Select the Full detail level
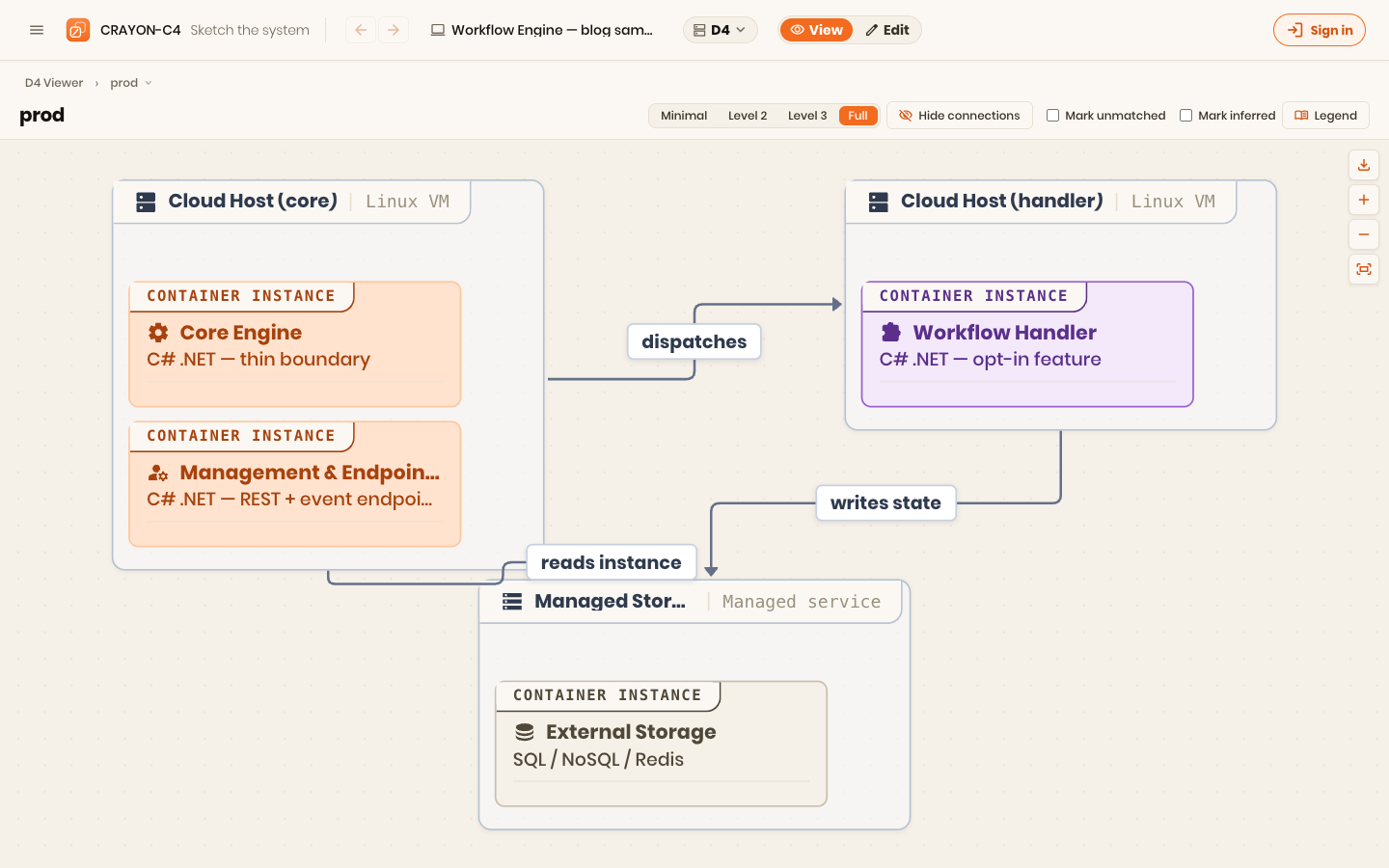The width and height of the screenshot is (1389, 868). pyautogui.click(x=858, y=116)
